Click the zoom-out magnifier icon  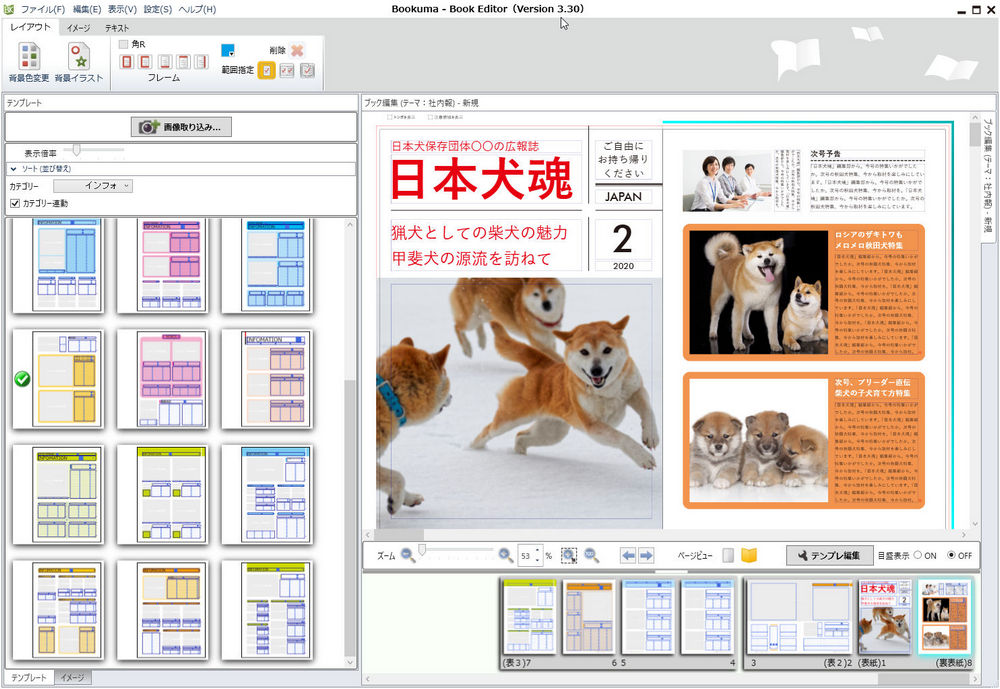(x=404, y=555)
